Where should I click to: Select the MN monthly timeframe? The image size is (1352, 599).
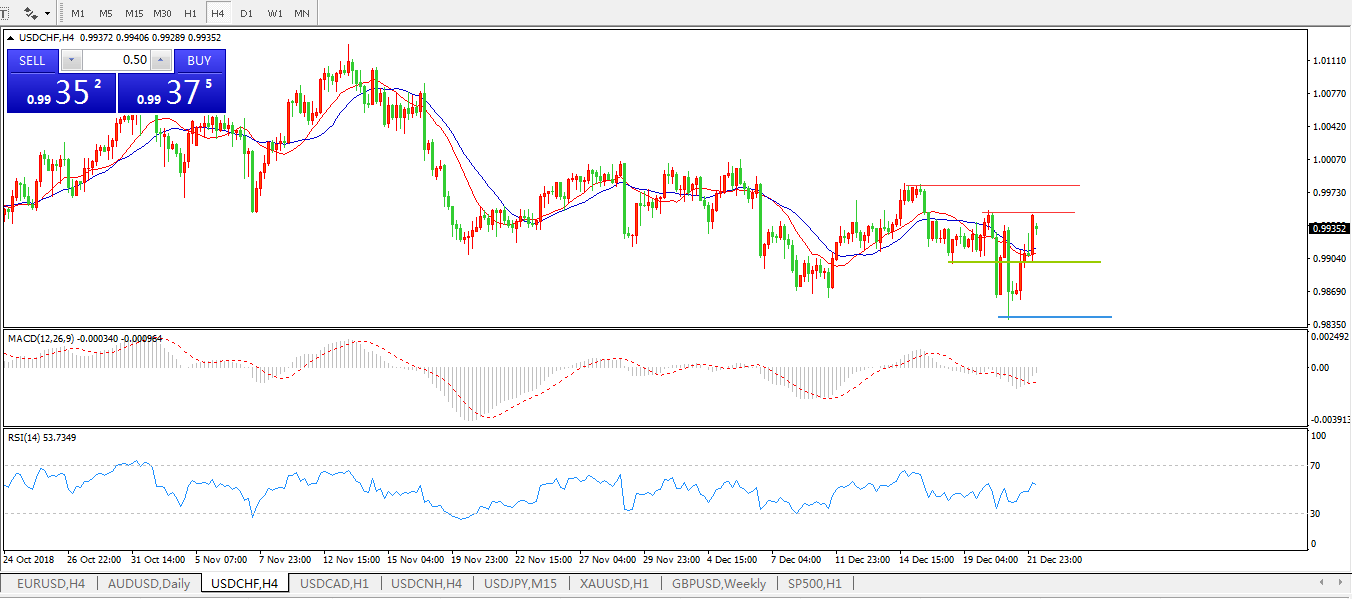point(301,13)
